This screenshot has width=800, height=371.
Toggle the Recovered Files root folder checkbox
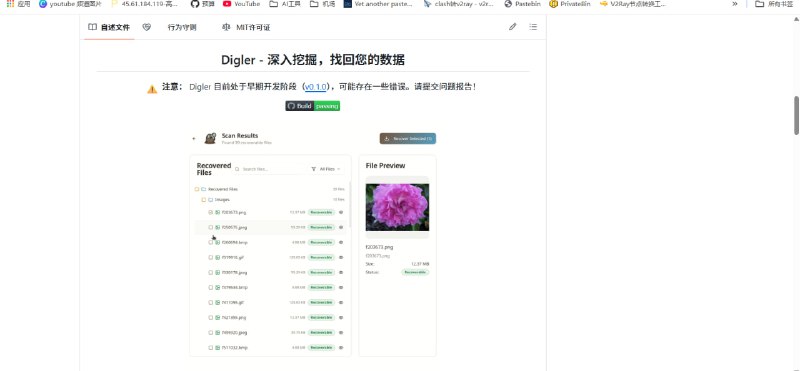pyautogui.click(x=197, y=189)
